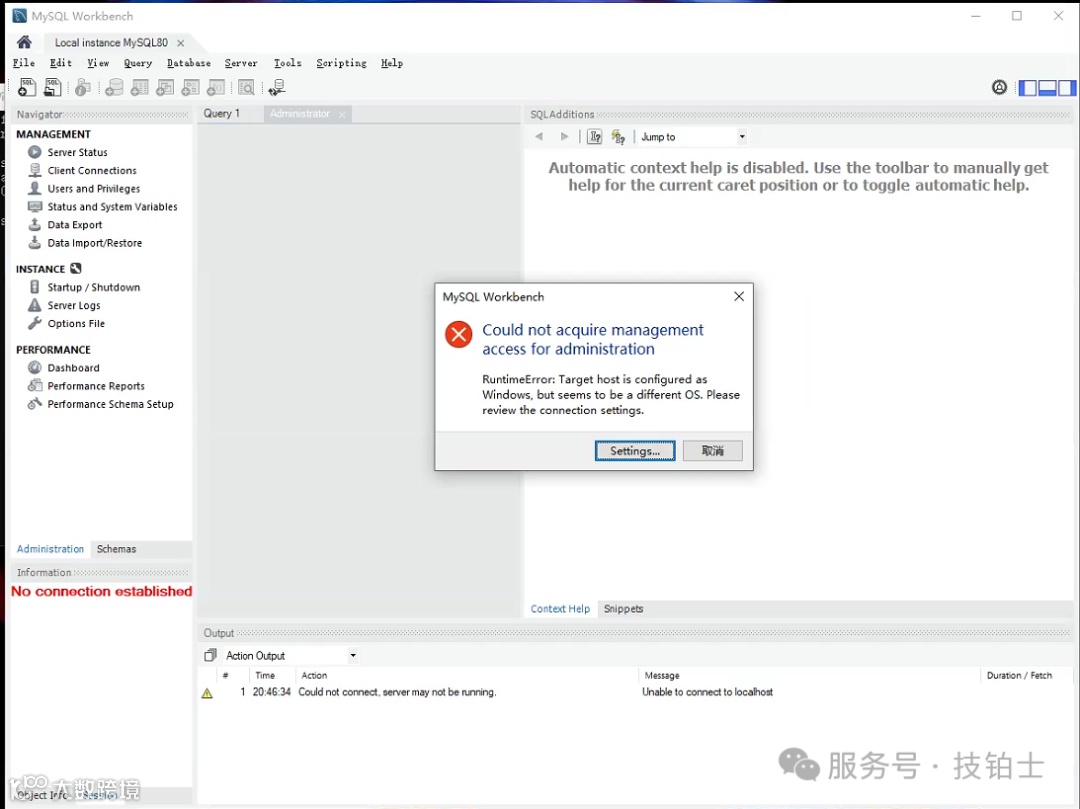
Task: Click the Settings... button in dialog
Action: (x=635, y=451)
